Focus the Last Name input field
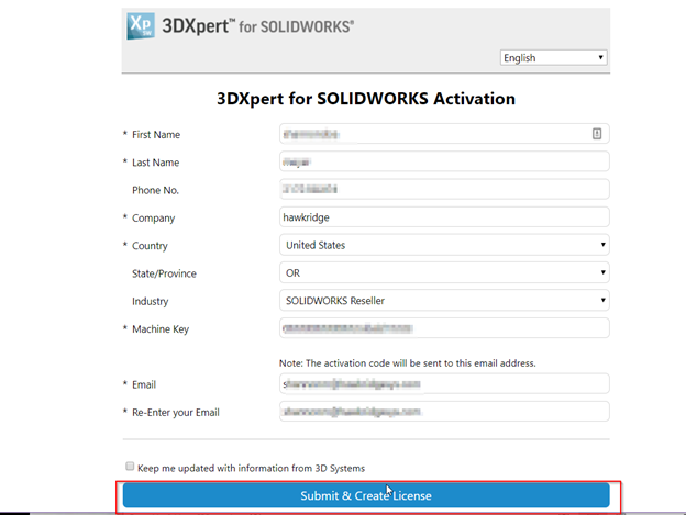Image resolution: width=686 pixels, height=515 pixels. coord(444,161)
